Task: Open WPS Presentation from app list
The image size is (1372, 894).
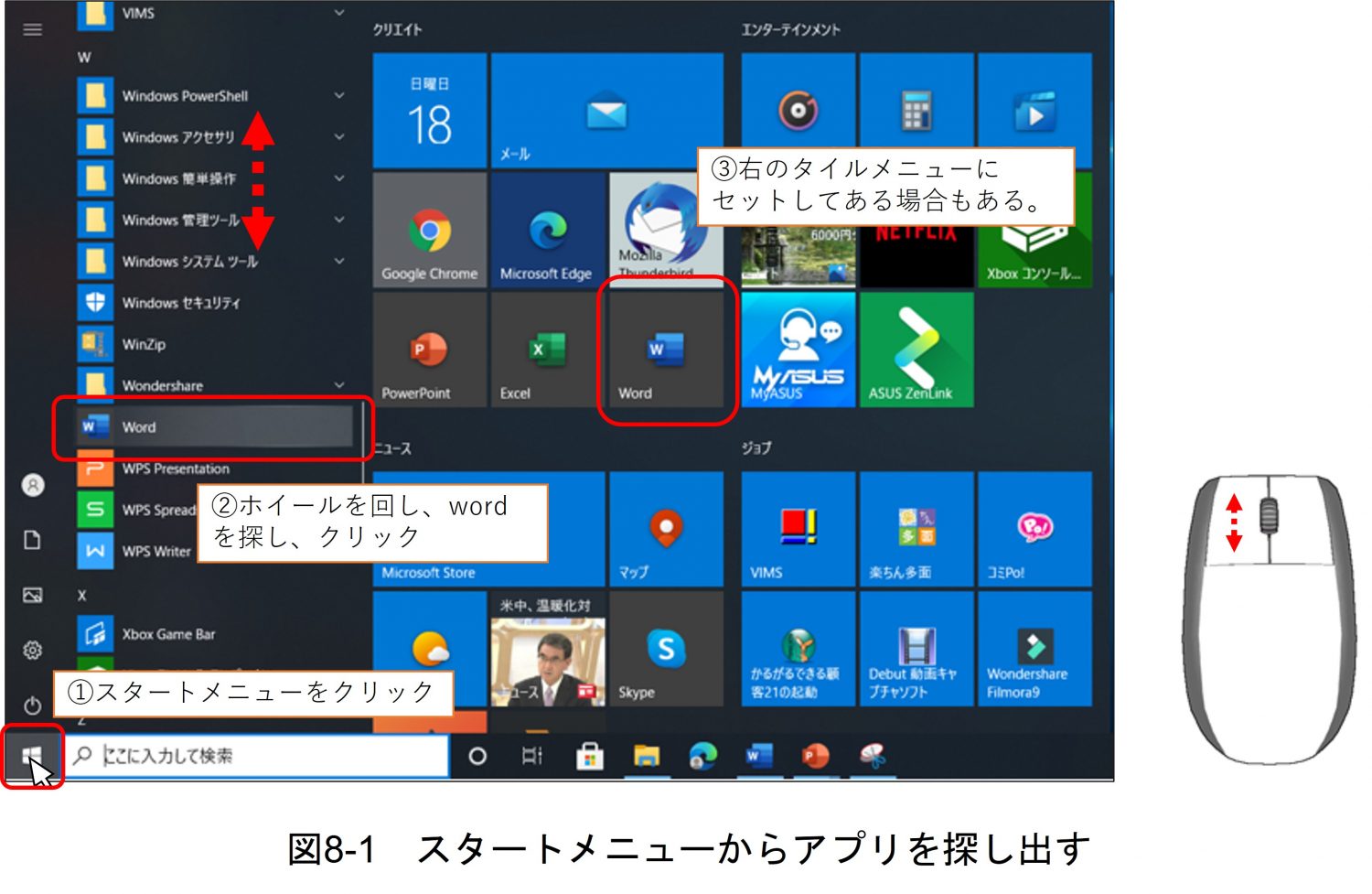Action: (215, 469)
